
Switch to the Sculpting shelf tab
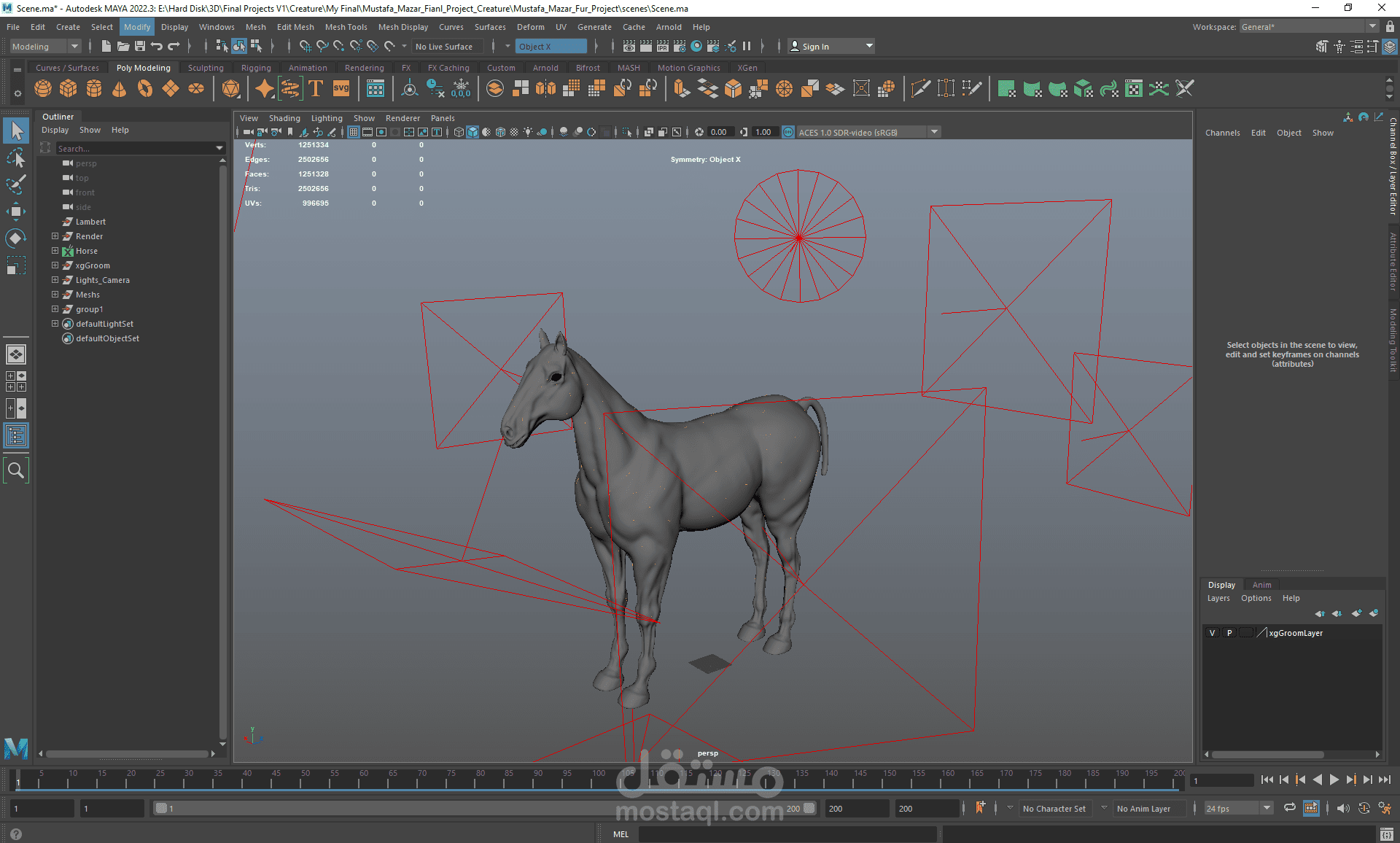coord(206,68)
